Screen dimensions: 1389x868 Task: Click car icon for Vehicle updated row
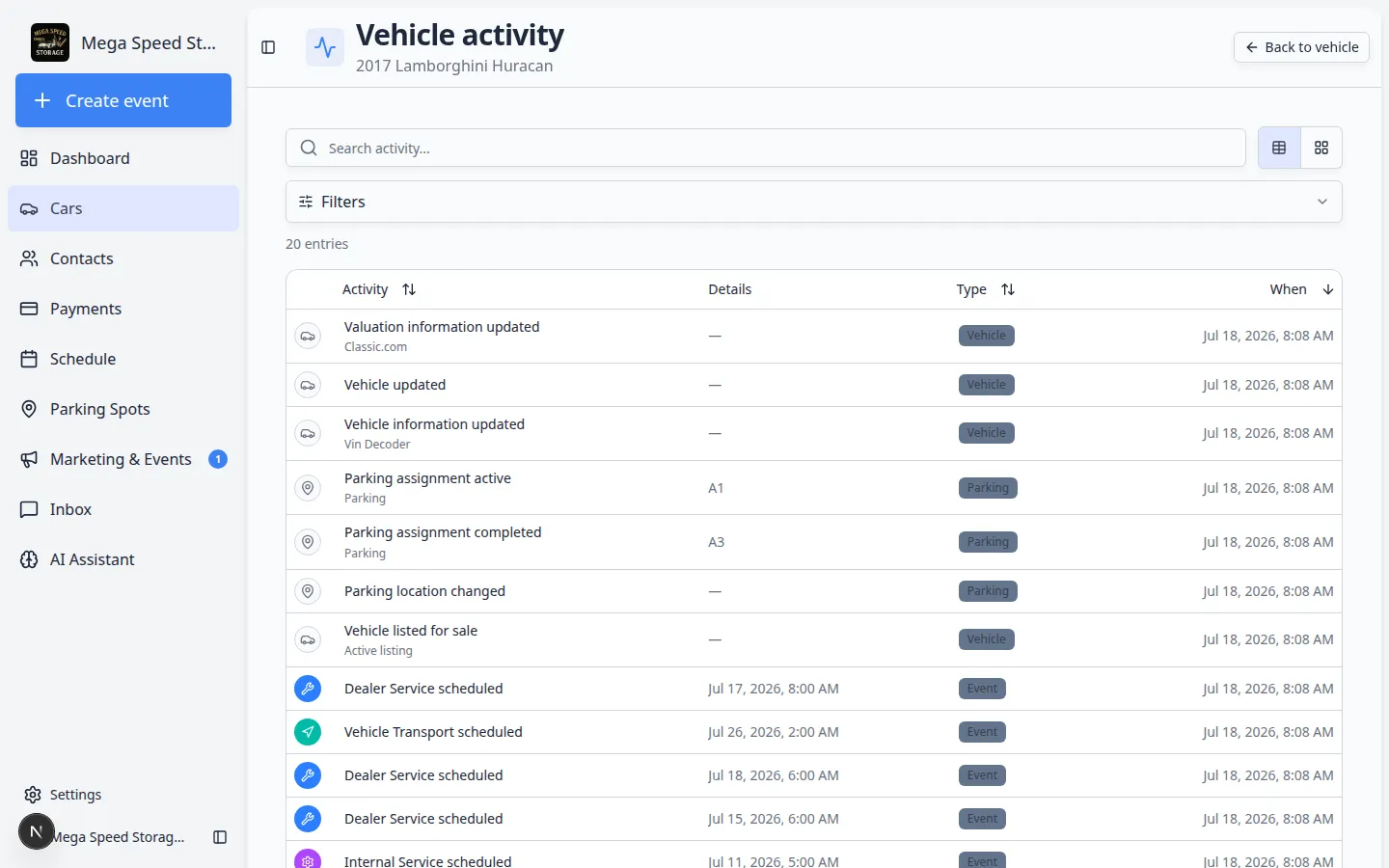coord(308,385)
